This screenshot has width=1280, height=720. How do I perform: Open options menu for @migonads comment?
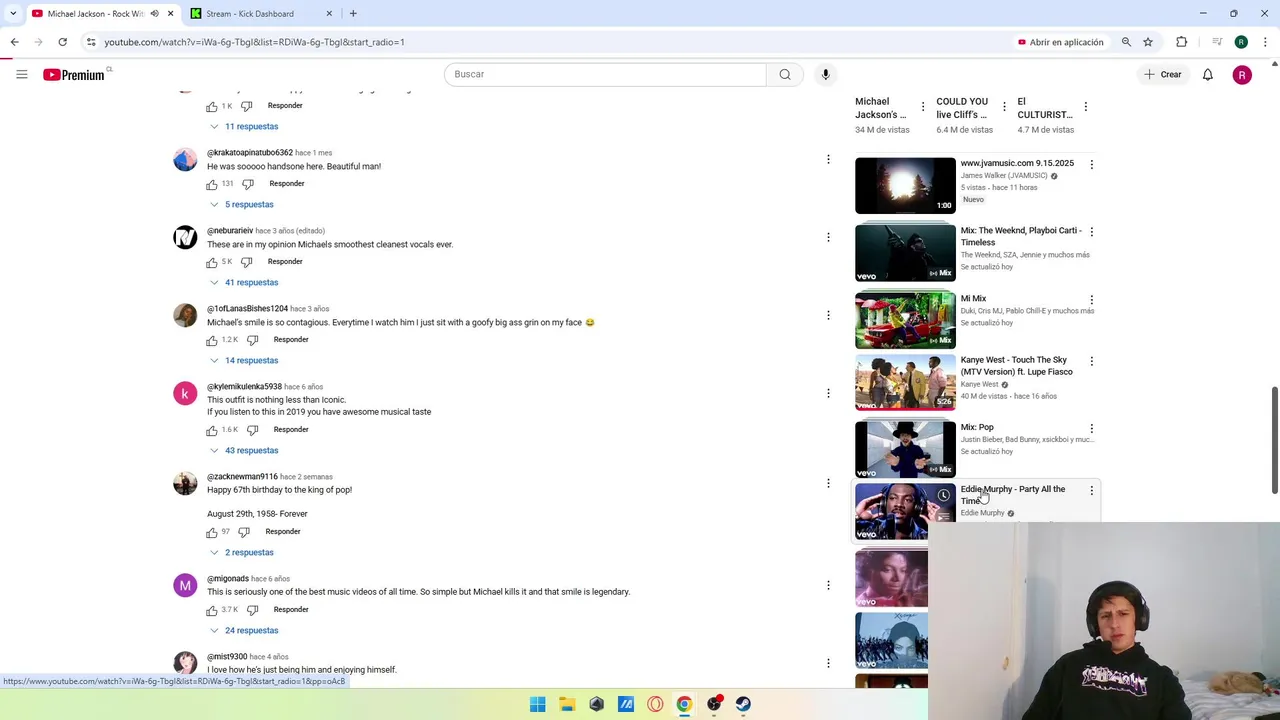point(828,585)
